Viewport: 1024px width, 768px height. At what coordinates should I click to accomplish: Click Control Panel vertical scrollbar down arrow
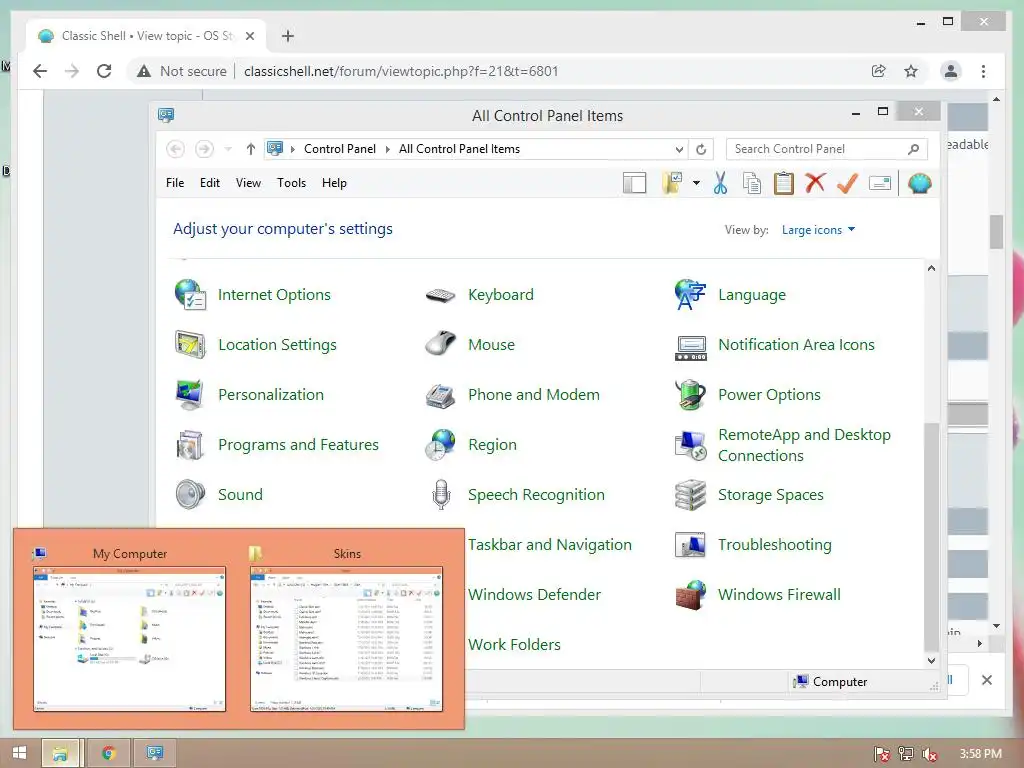931,660
